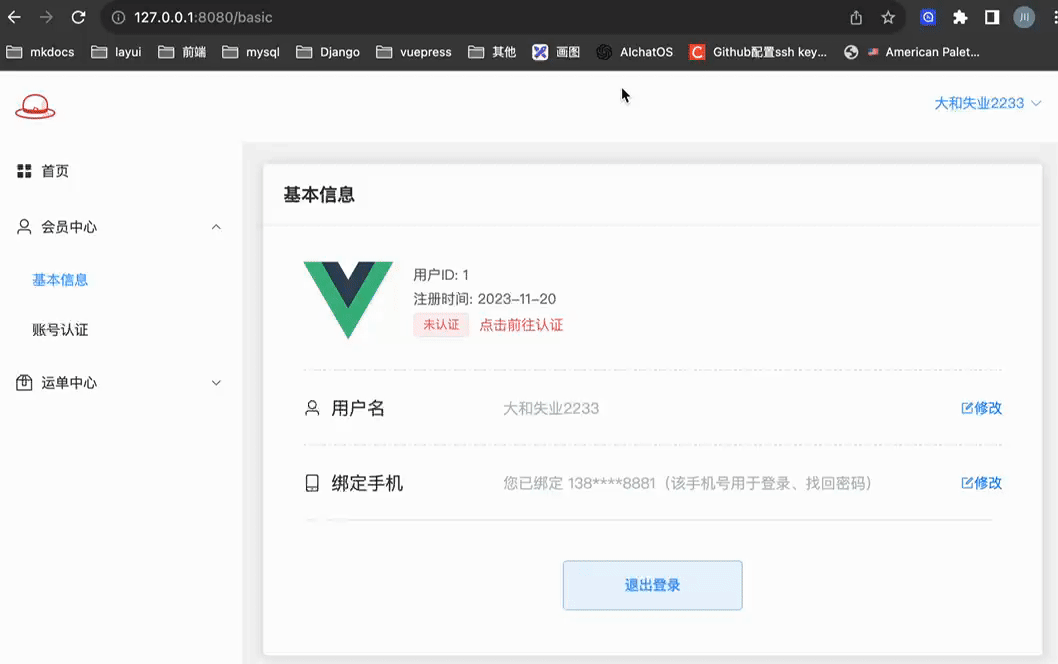1058x664 pixels.
Task: Click the 点击前往认证 link
Action: 521,325
